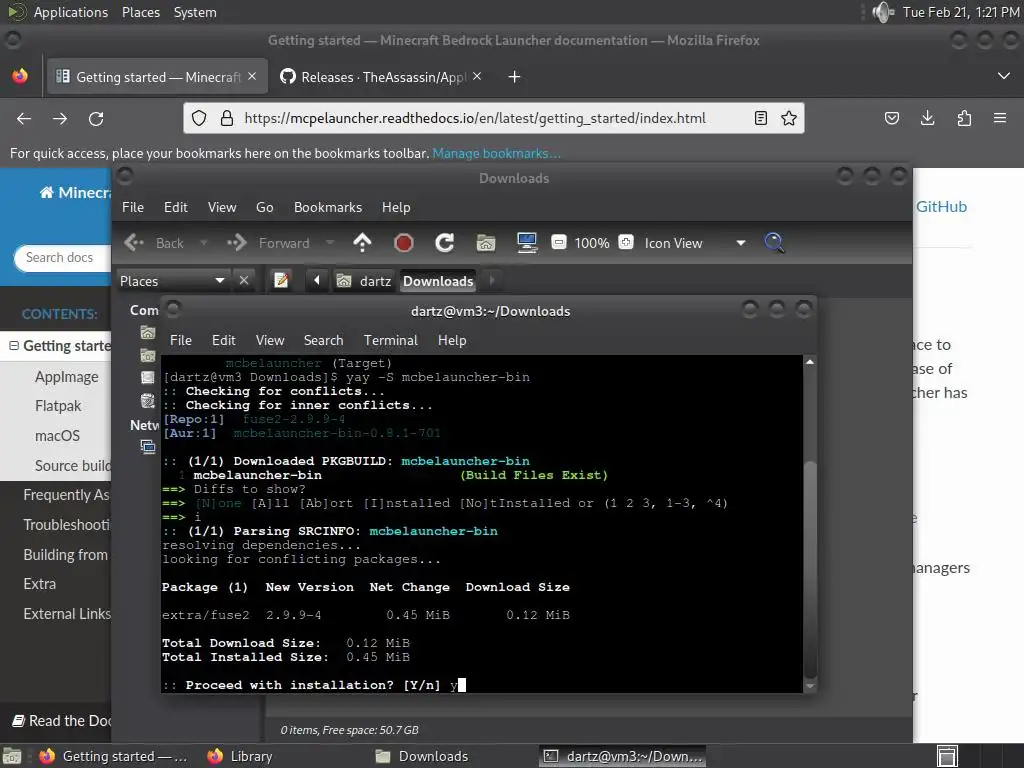Image resolution: width=1024 pixels, height=768 pixels.
Task: Click the file manager search magnifier
Action: [775, 243]
